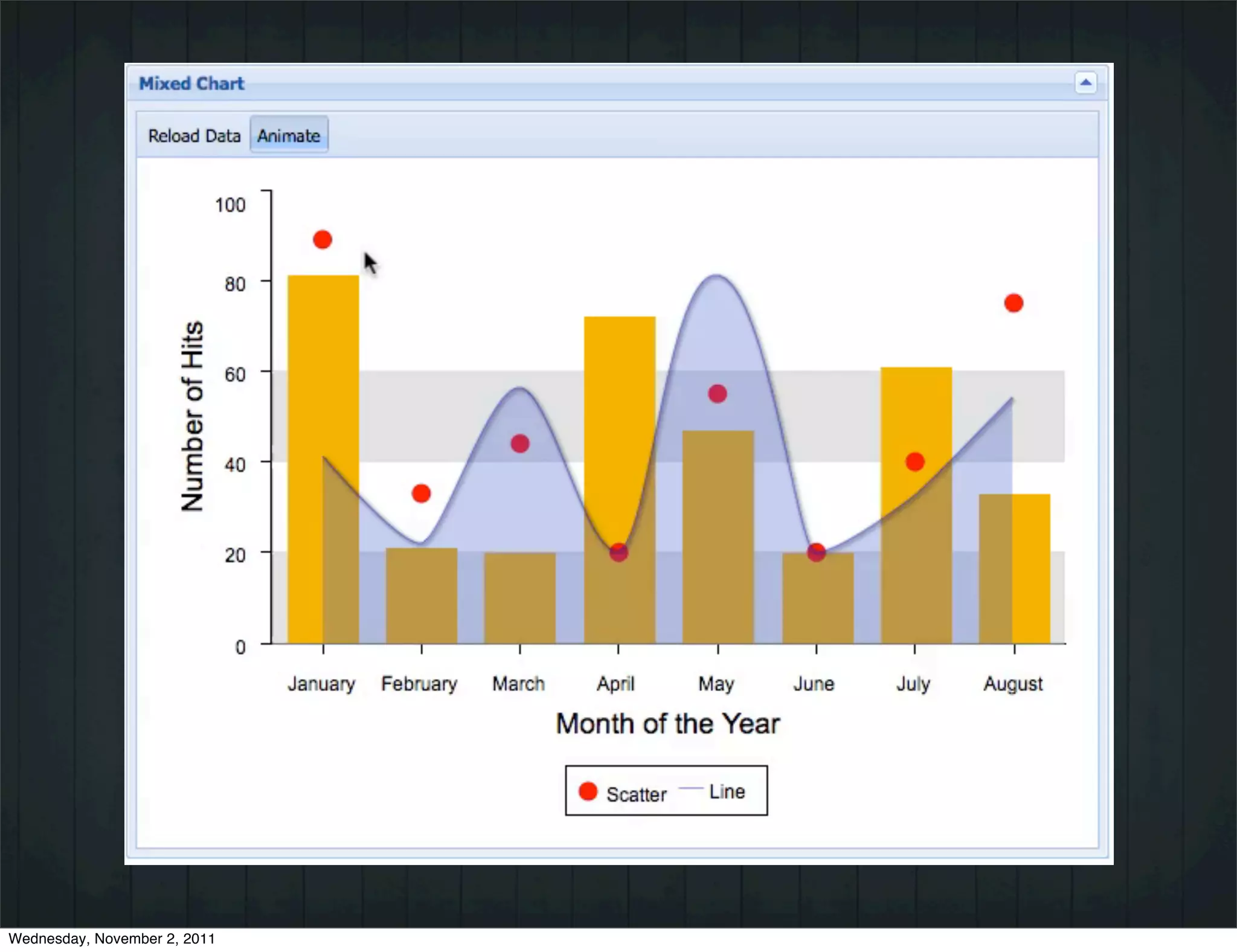The width and height of the screenshot is (1237, 952).
Task: Click the May scatter point
Action: pyautogui.click(x=718, y=394)
